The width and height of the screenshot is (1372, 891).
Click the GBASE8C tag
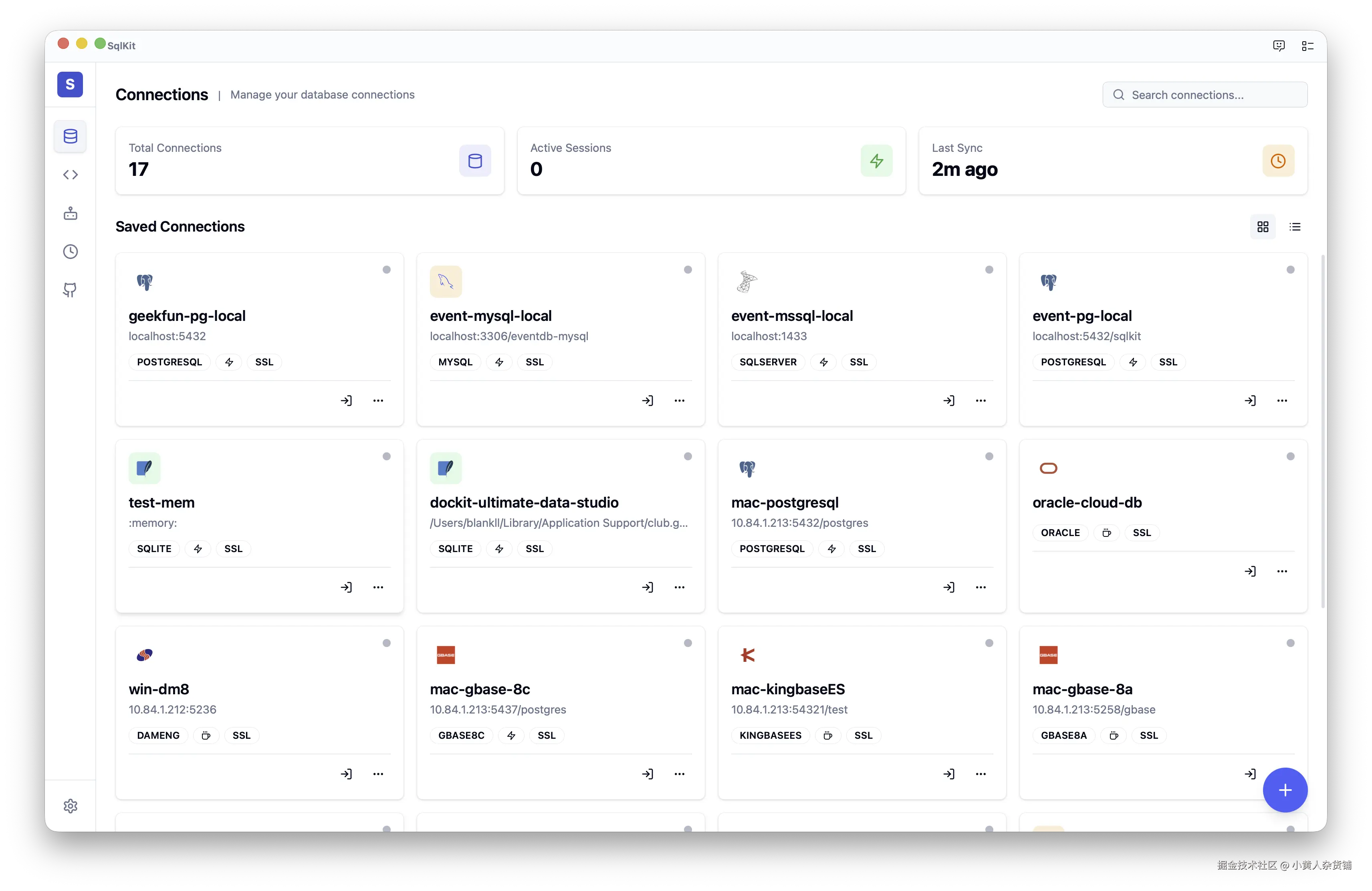click(x=461, y=736)
